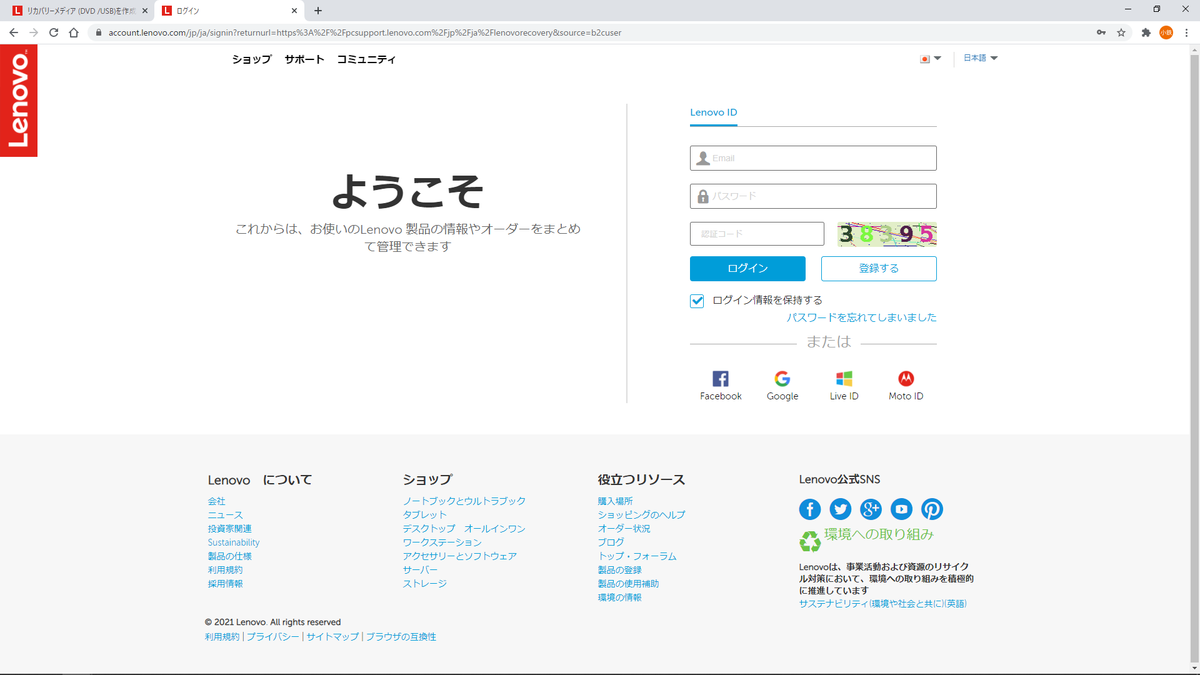Click the browser address bar URL
Screen dimensions: 1200x675
coord(365,32)
